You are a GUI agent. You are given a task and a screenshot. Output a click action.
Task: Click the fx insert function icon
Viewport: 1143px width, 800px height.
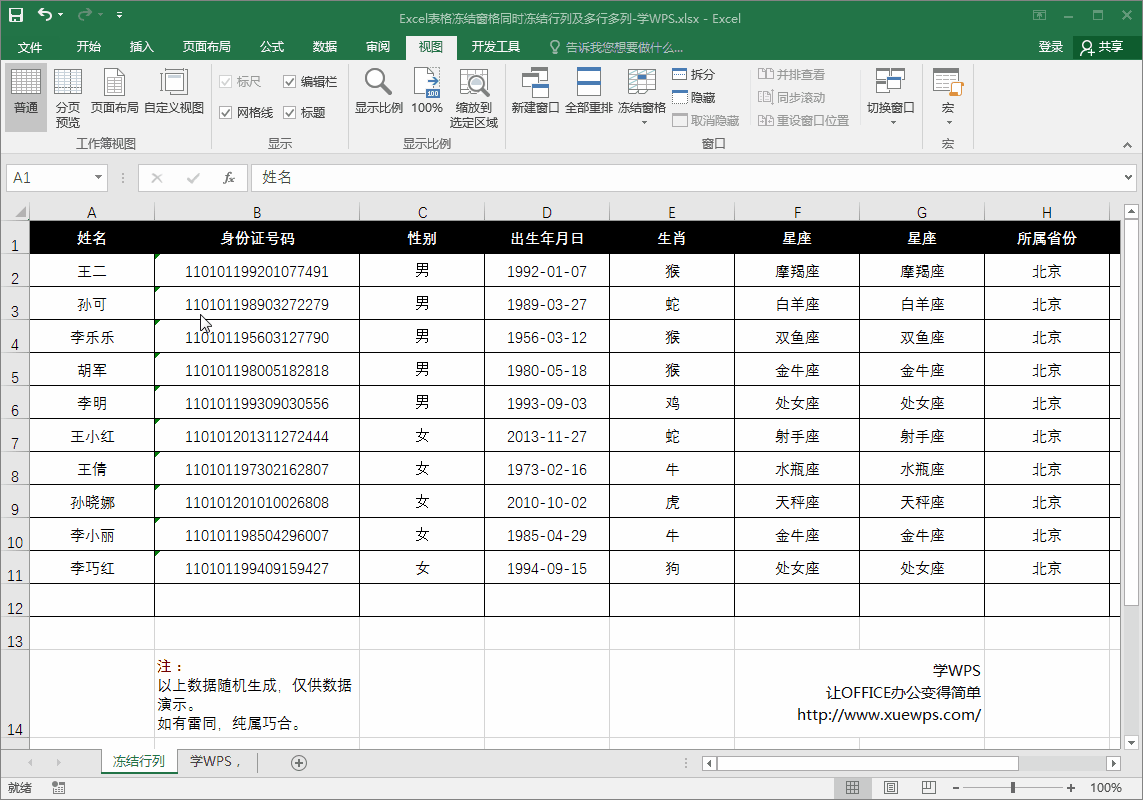tap(229, 178)
